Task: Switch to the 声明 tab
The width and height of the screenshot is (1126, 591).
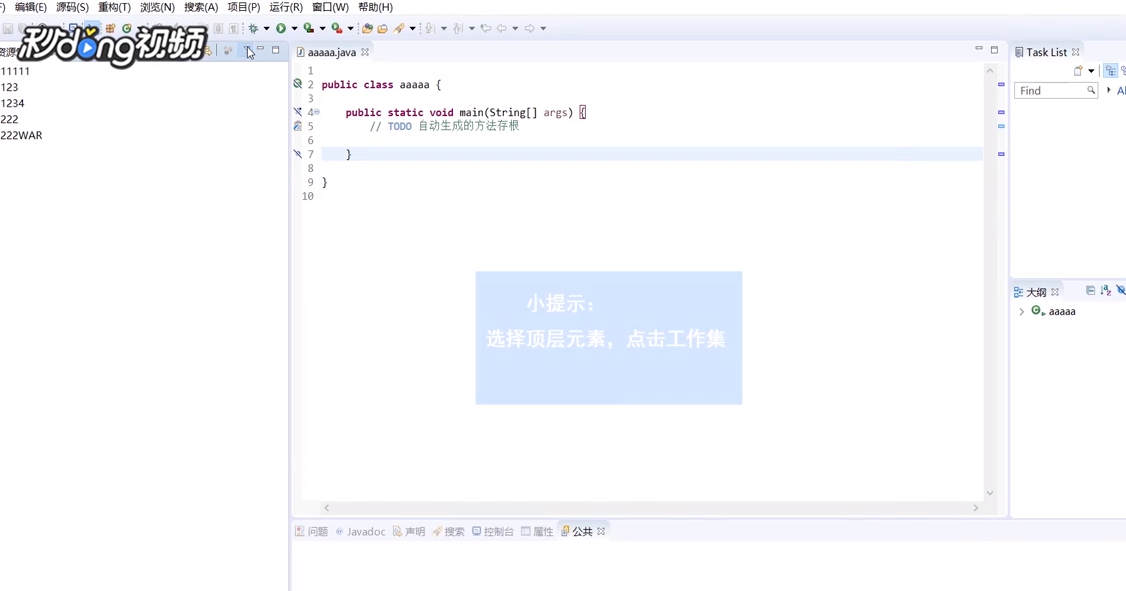Action: click(409, 531)
